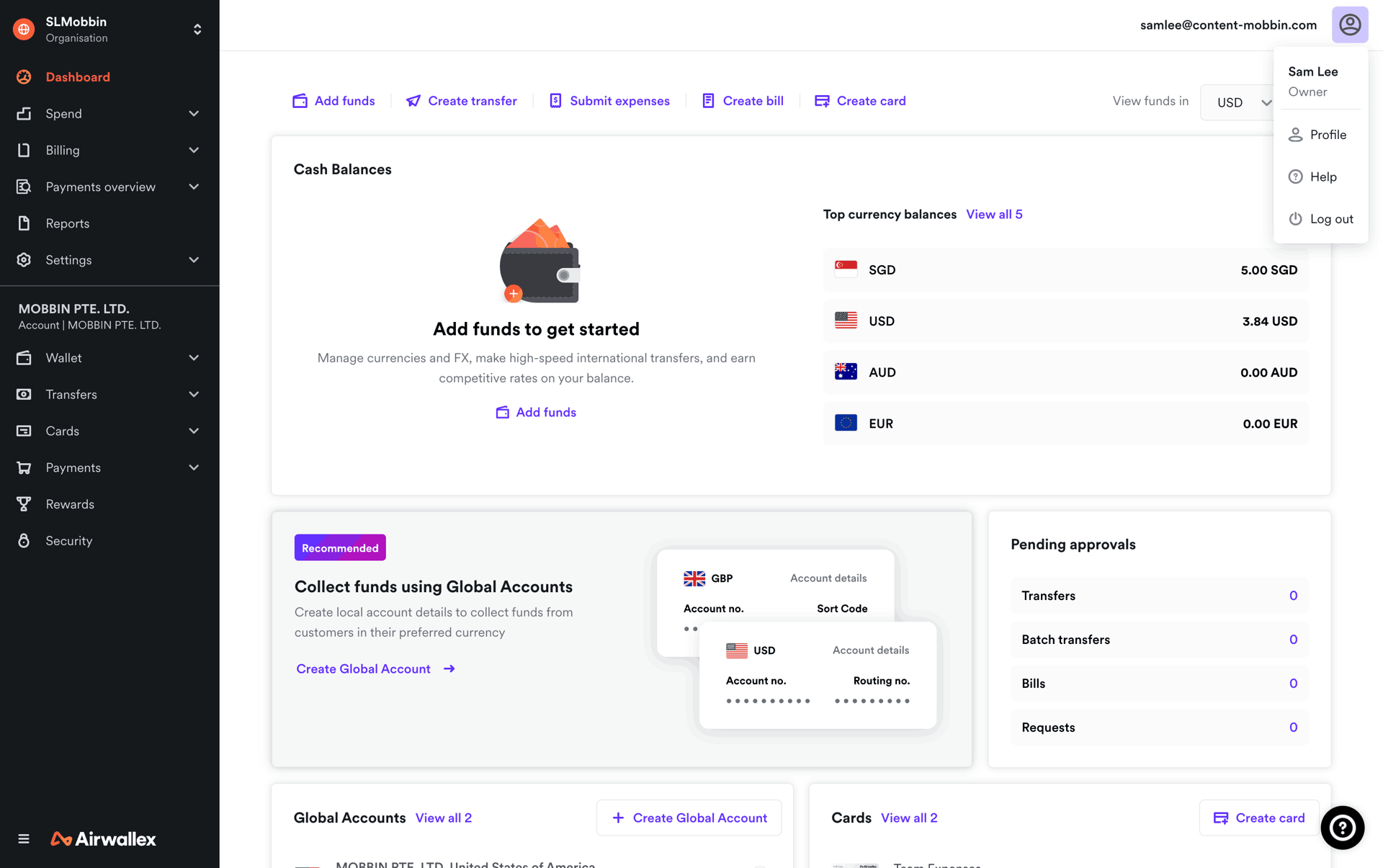Click the Cards icon in sidebar

(24, 431)
